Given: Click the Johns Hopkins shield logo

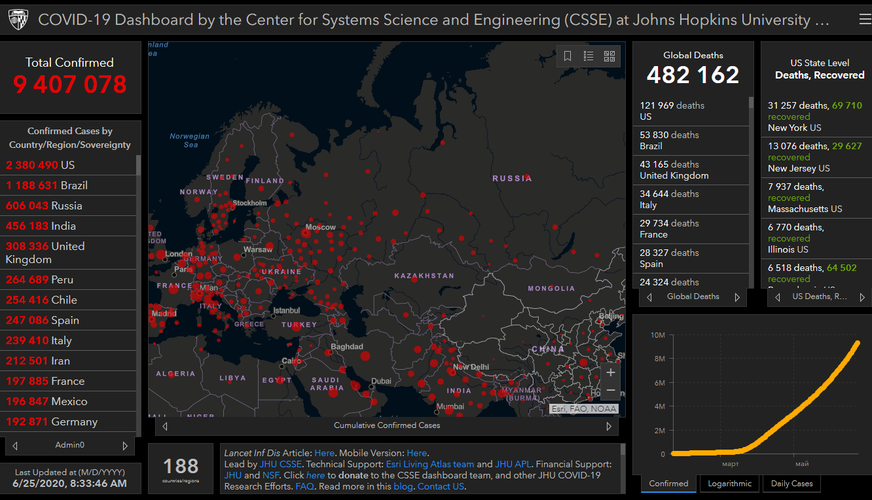Looking at the screenshot, I should point(17,19).
